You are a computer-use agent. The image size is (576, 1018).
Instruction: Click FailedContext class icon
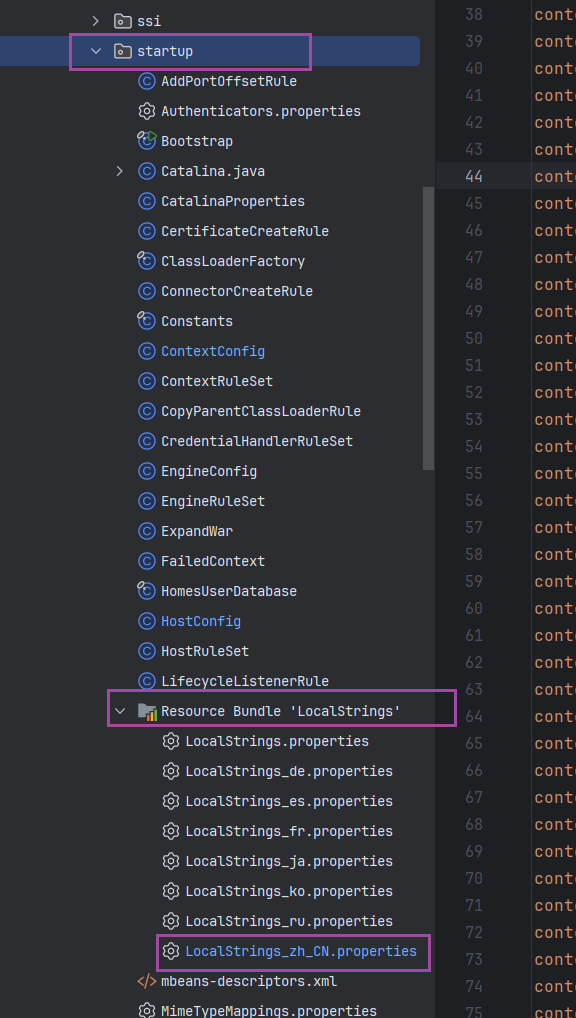click(147, 561)
